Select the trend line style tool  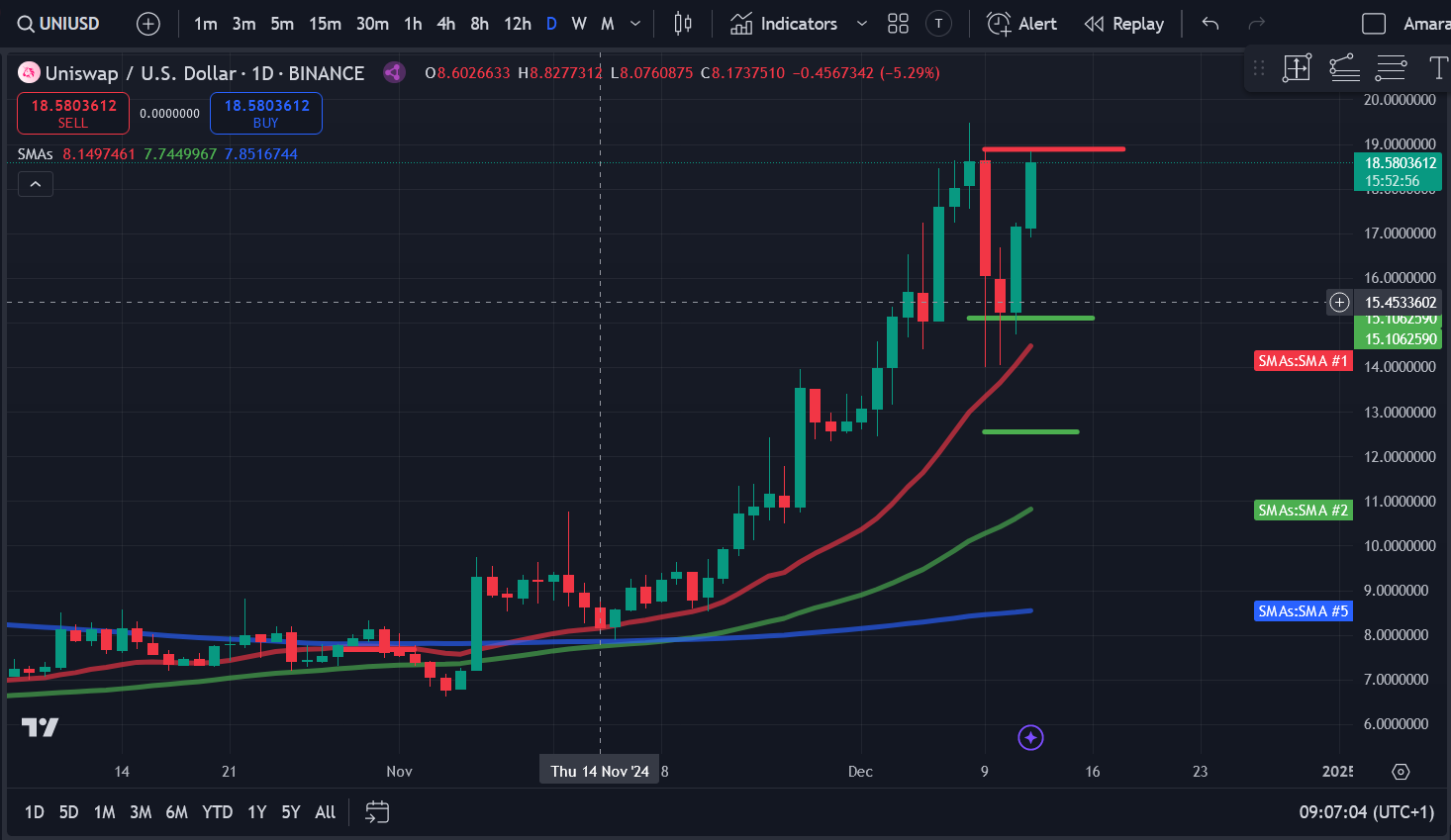[1344, 68]
